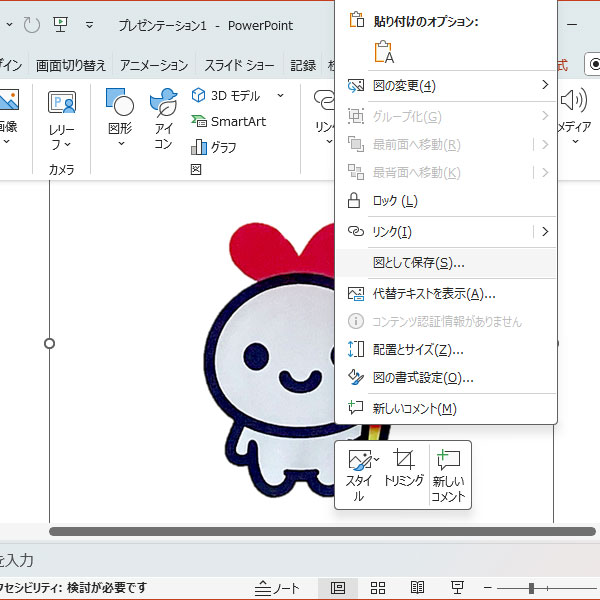
Task: Expand the レリーフ dropdown chevron
Action: tap(68, 145)
